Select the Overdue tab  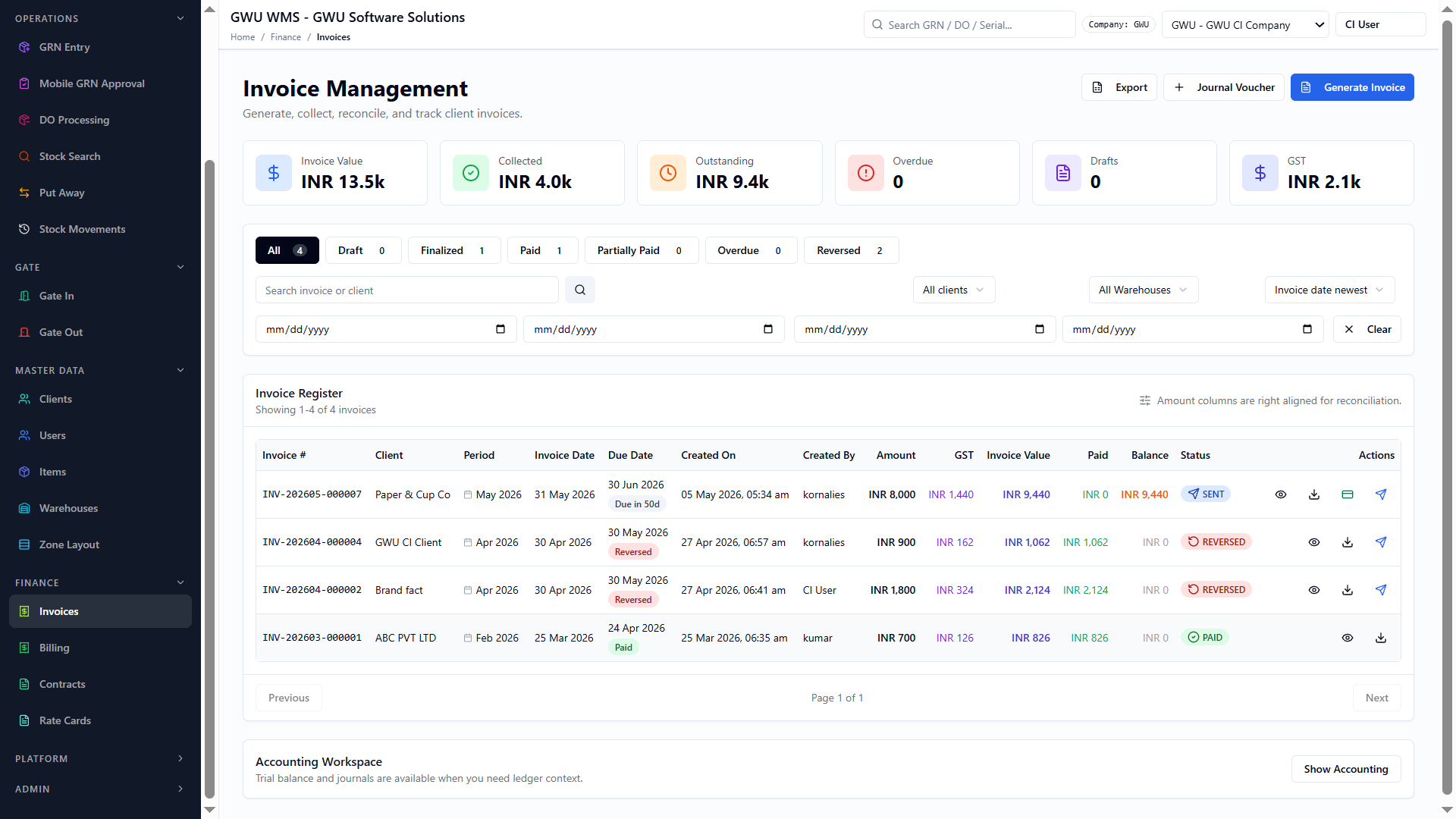[751, 250]
